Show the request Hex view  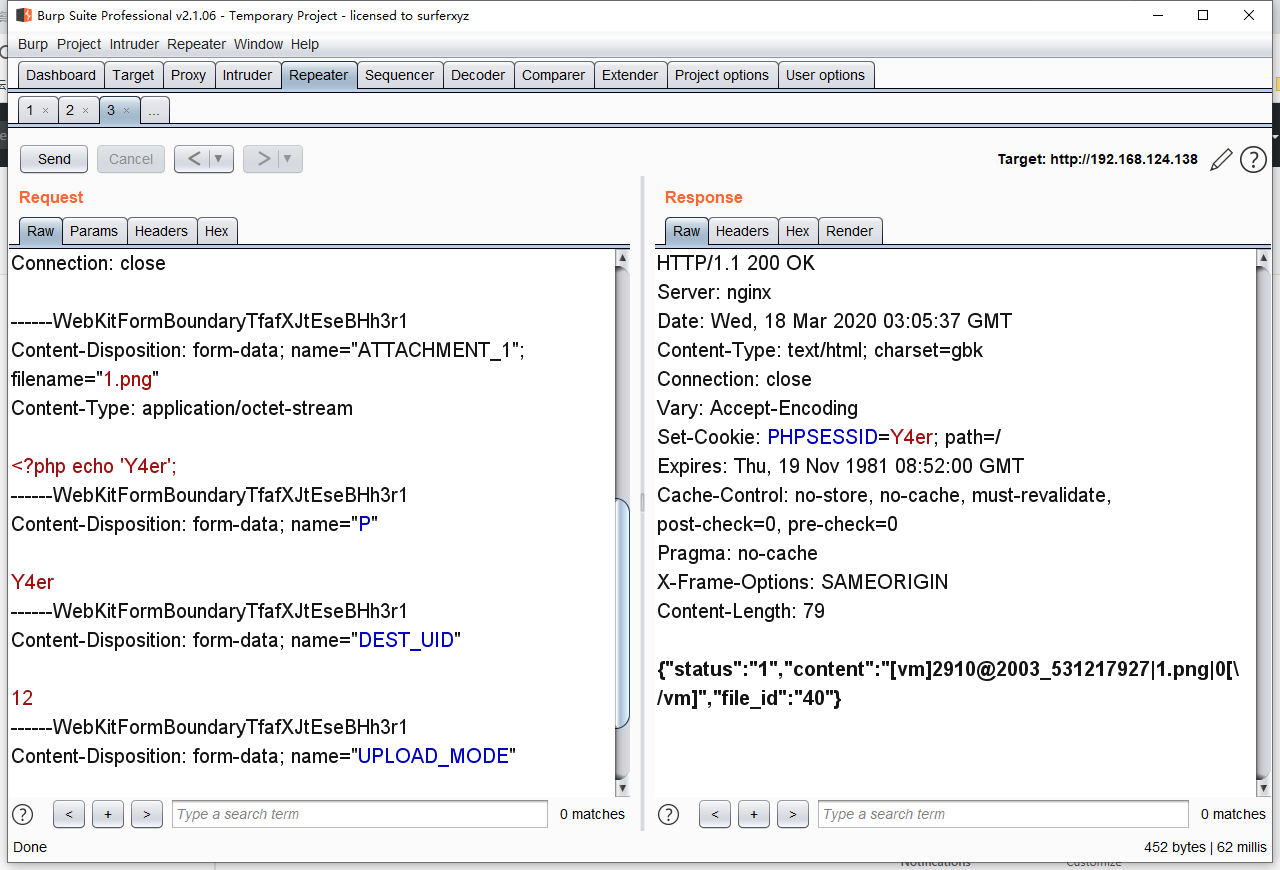coord(217,231)
